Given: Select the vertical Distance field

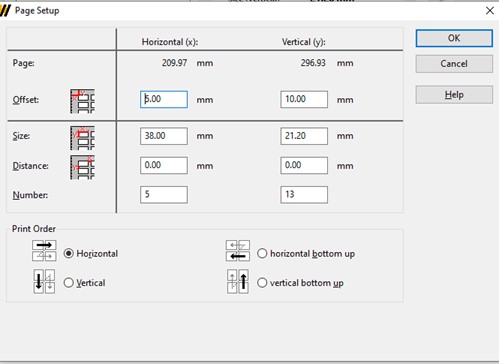Looking at the screenshot, I should [304, 165].
